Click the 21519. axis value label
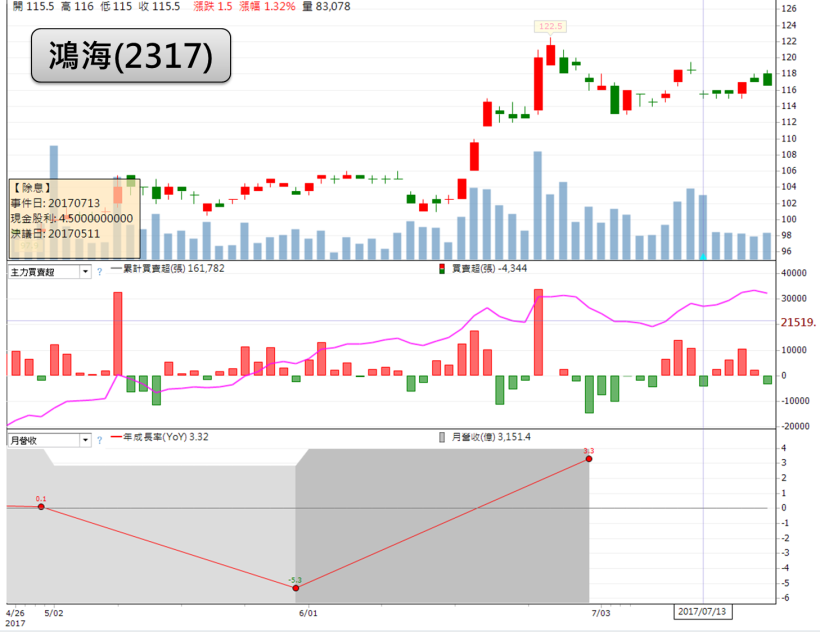This screenshot has width=820, height=632. [799, 323]
